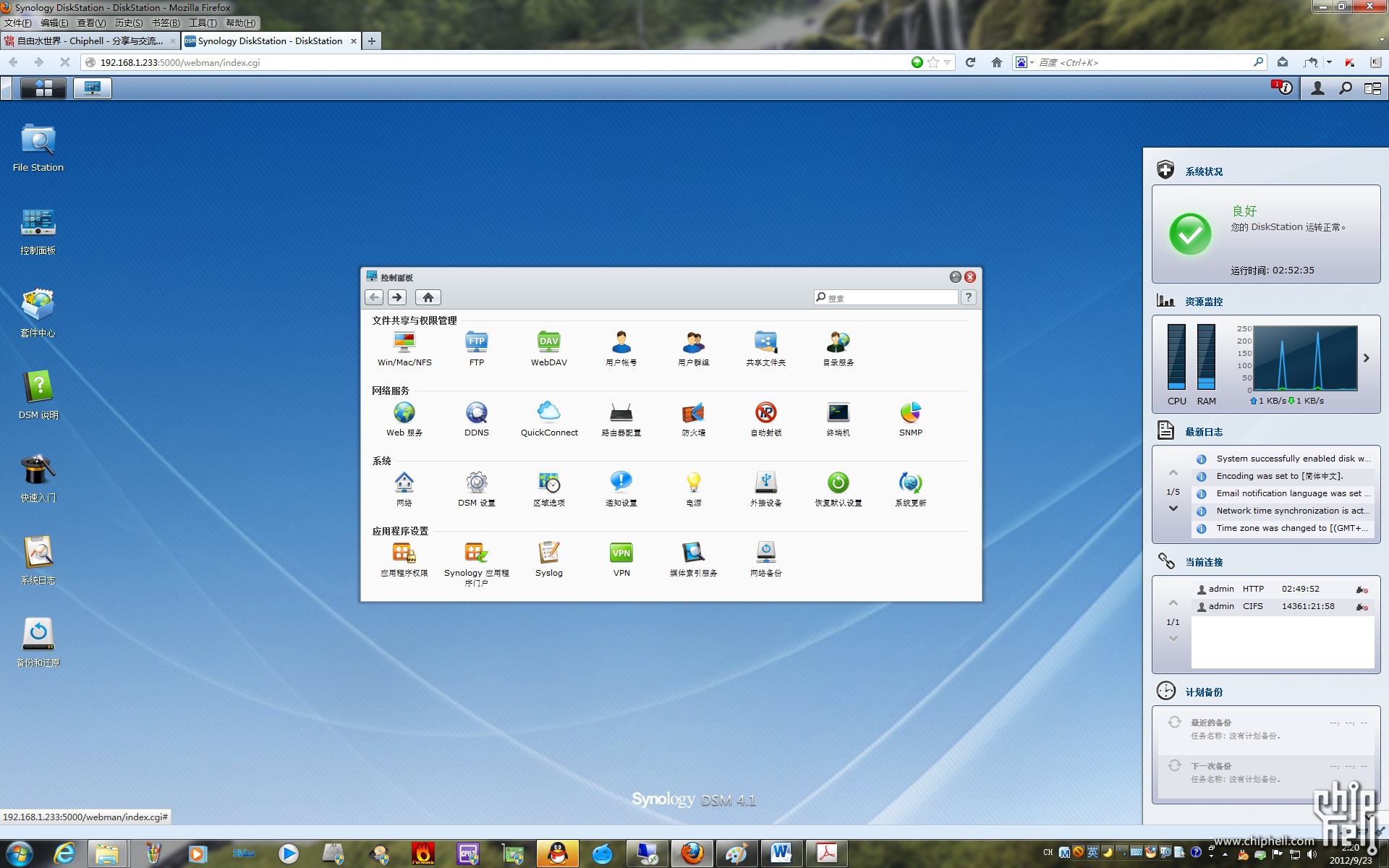The image size is (1389, 868).
Task: Open 用户群组 user groups
Action: coord(694,349)
